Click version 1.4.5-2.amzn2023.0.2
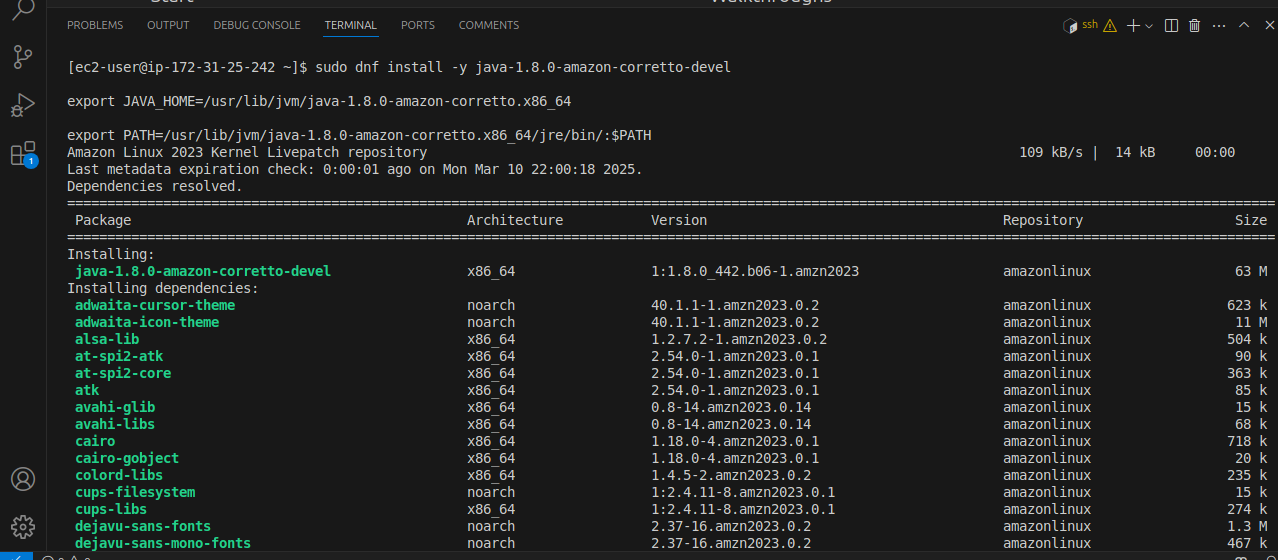The height and width of the screenshot is (560, 1278). (731, 476)
